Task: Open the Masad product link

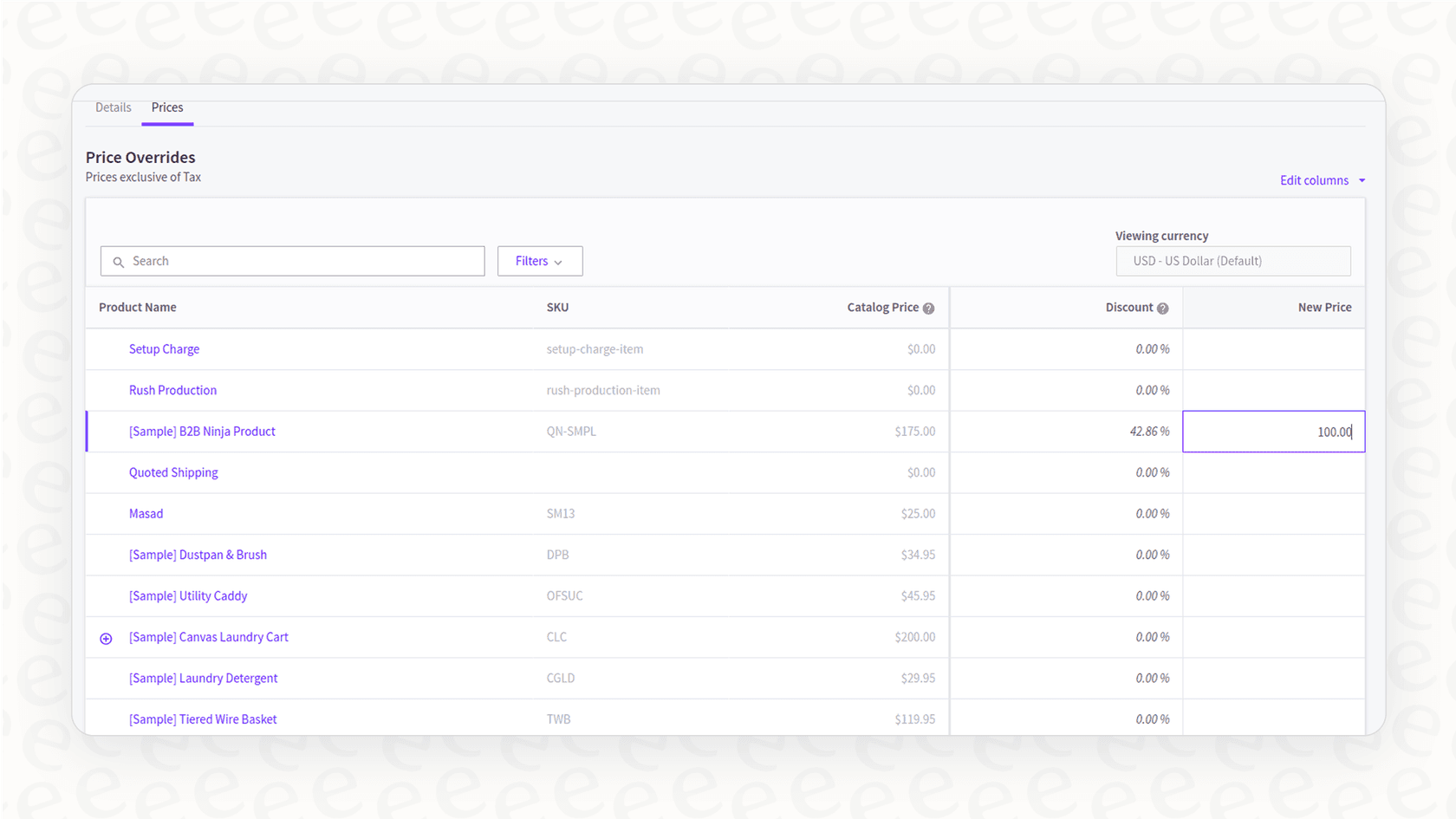Action: click(146, 513)
